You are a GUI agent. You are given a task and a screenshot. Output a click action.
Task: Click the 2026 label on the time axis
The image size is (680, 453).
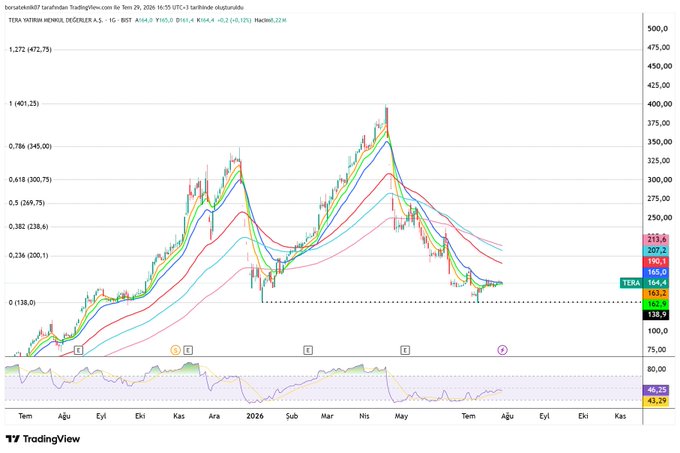255,416
